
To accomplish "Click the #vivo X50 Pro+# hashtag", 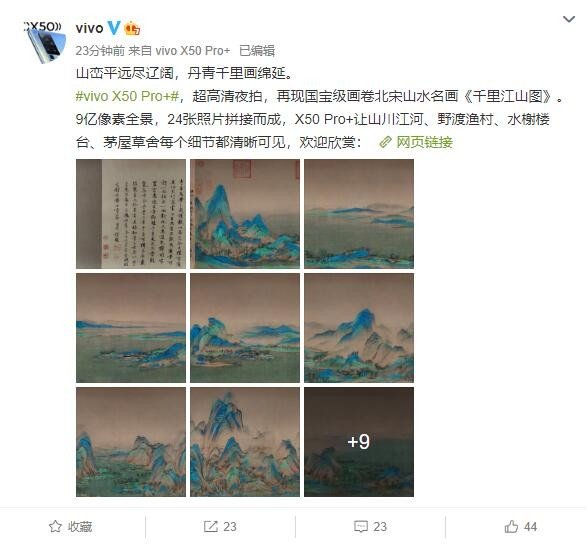I will click(x=128, y=96).
